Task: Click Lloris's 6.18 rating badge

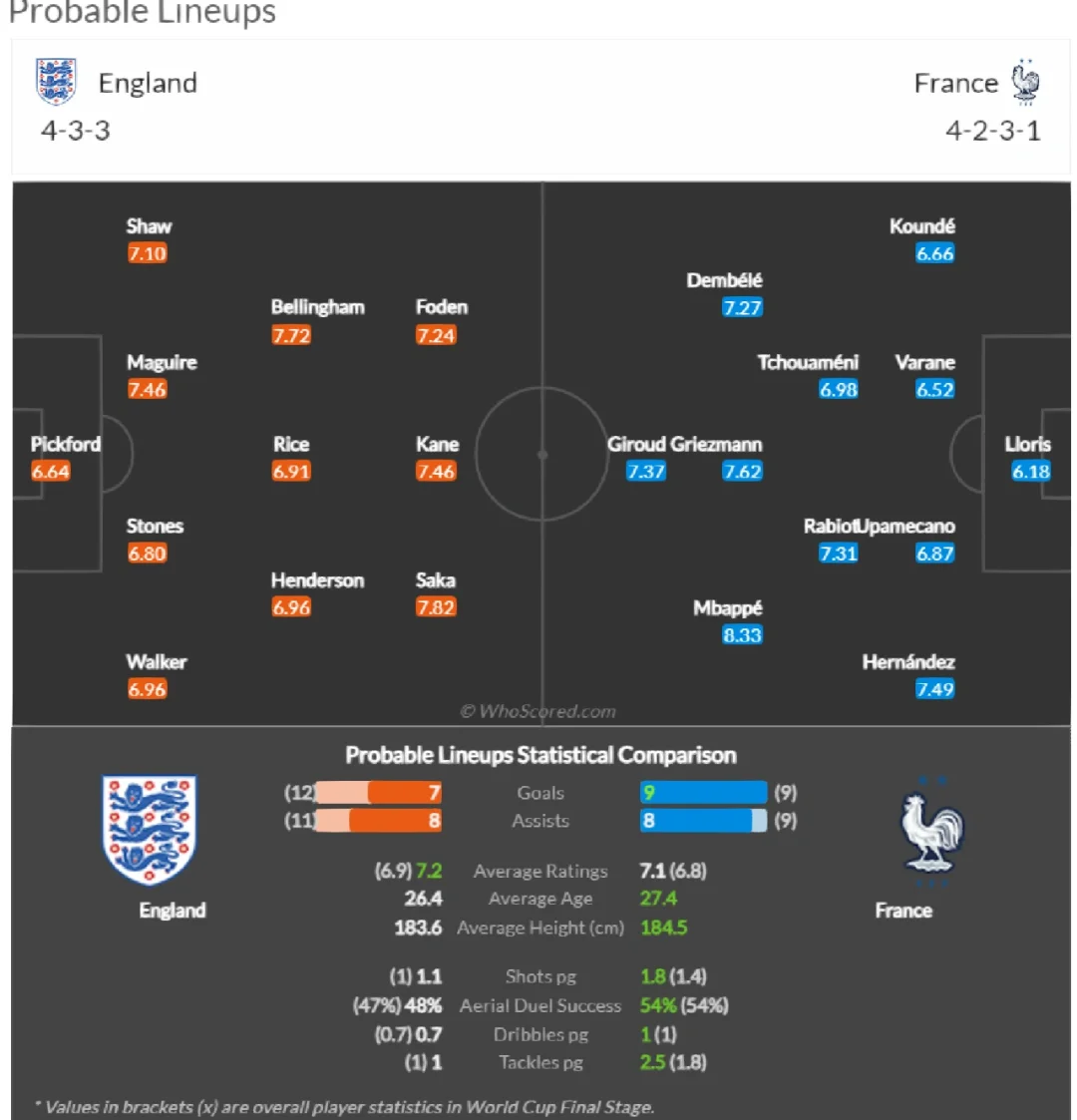Action: [x=1030, y=472]
